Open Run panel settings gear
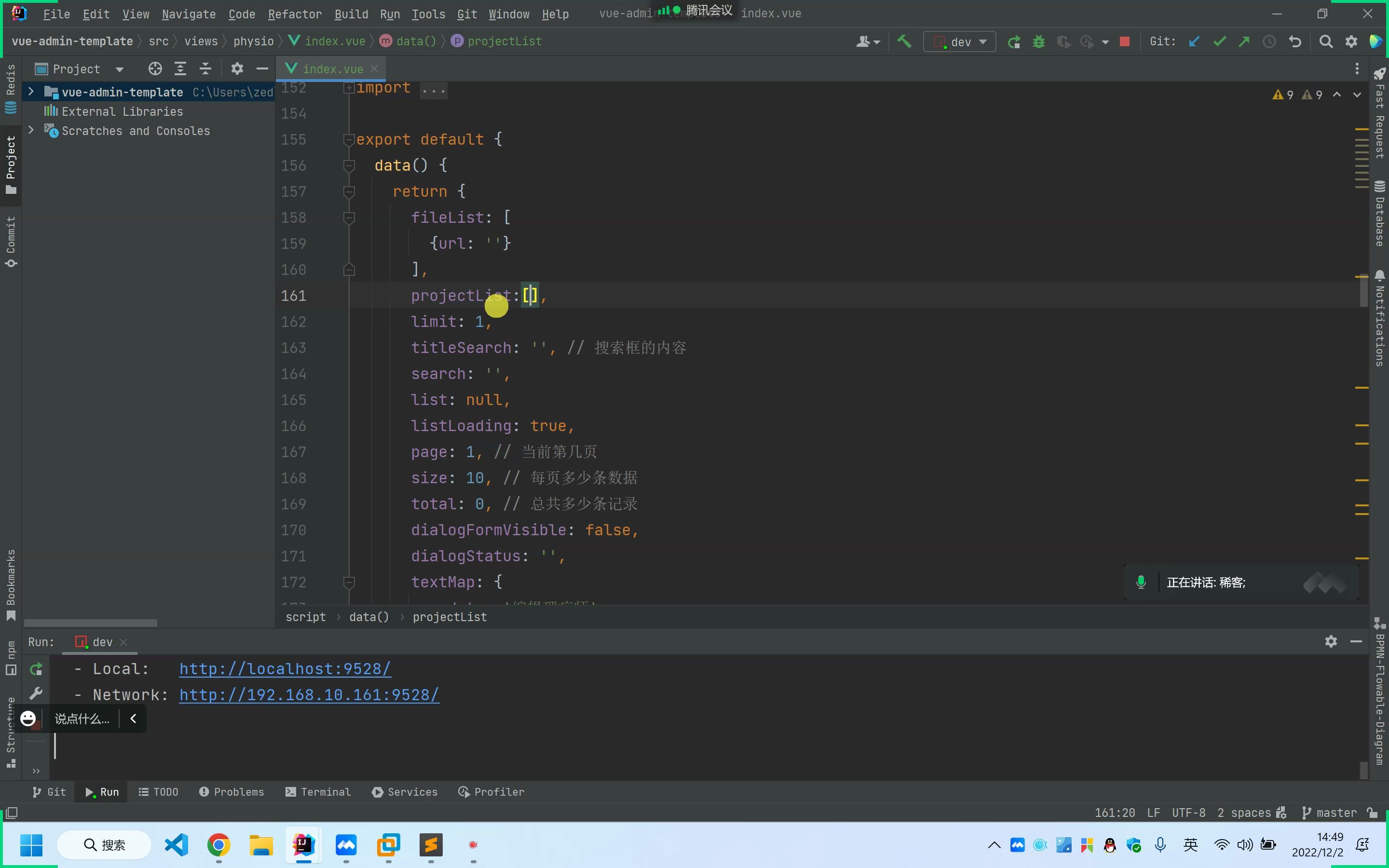Image resolution: width=1389 pixels, height=868 pixels. [x=1331, y=641]
